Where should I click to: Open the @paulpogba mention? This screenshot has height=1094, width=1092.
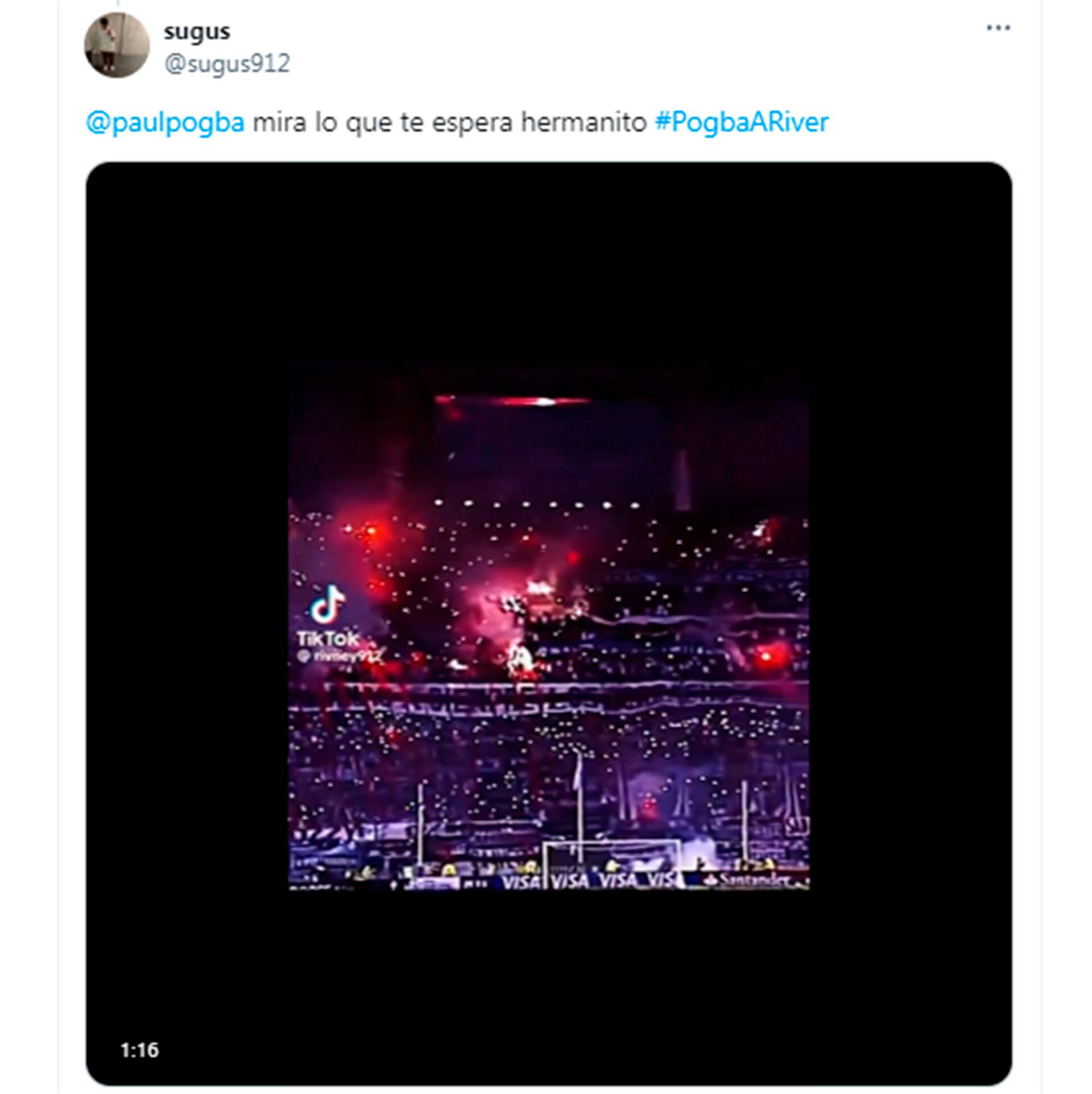tap(165, 122)
